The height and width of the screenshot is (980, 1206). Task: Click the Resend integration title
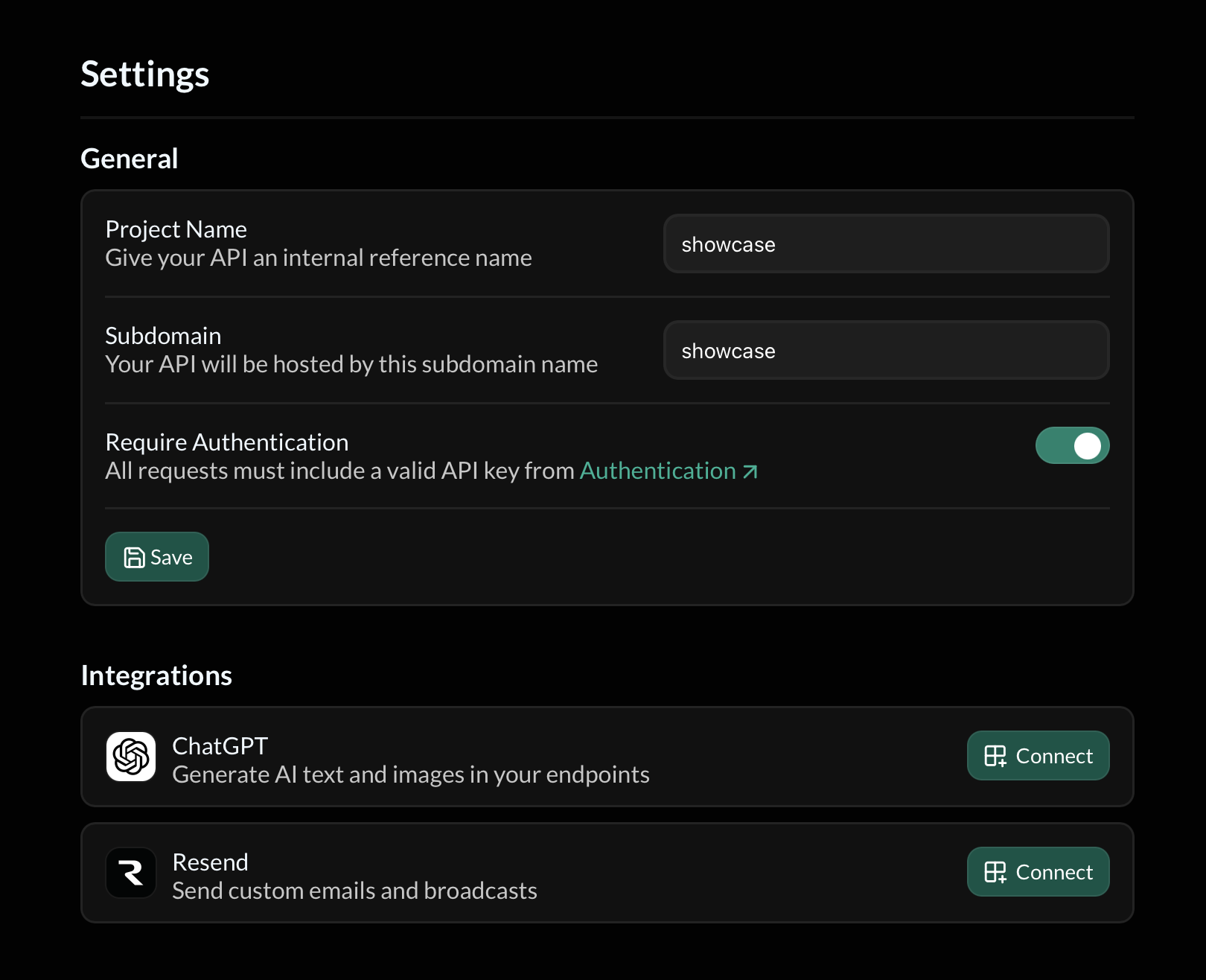point(211,862)
